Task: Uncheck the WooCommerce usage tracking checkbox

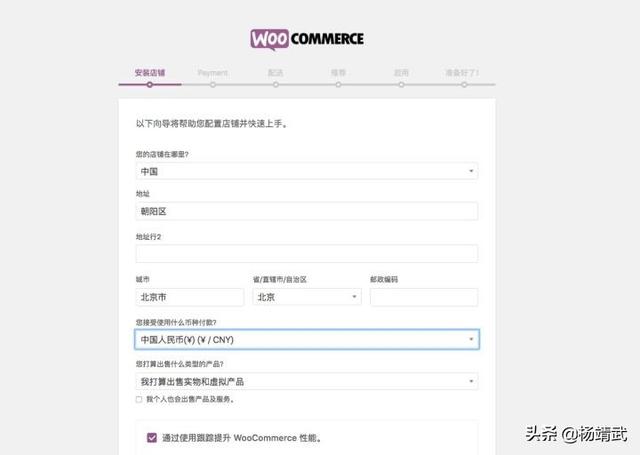Action: (152, 438)
